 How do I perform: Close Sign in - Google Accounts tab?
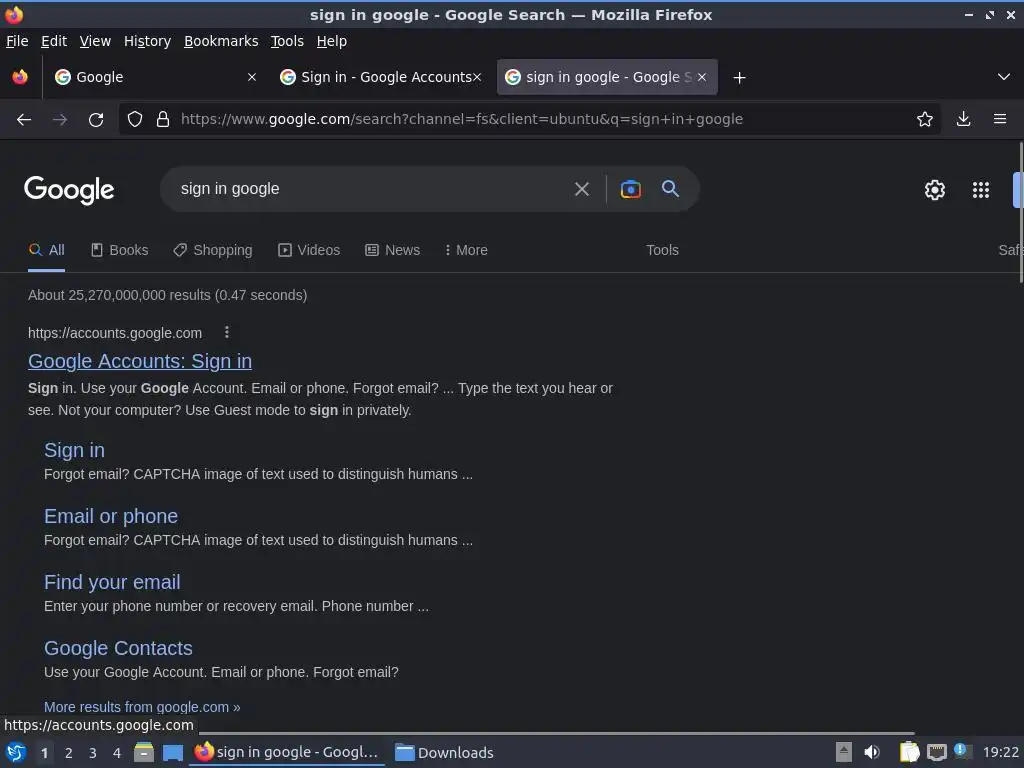tap(477, 77)
